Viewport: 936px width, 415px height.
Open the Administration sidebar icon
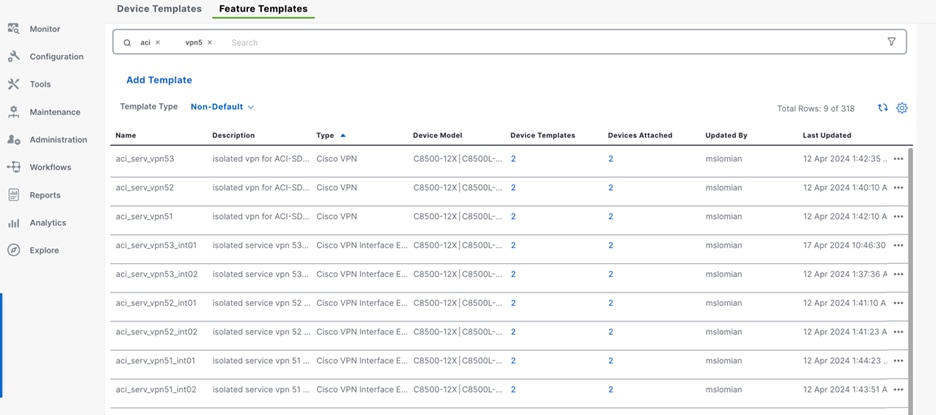14,139
